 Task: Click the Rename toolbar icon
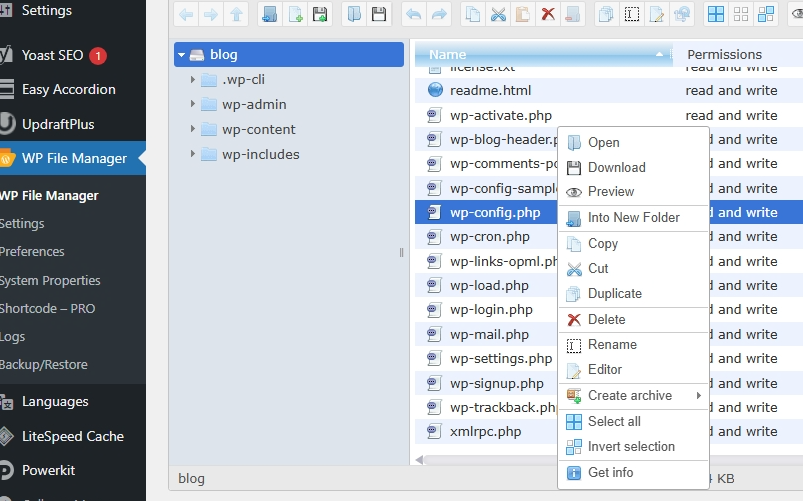632,14
